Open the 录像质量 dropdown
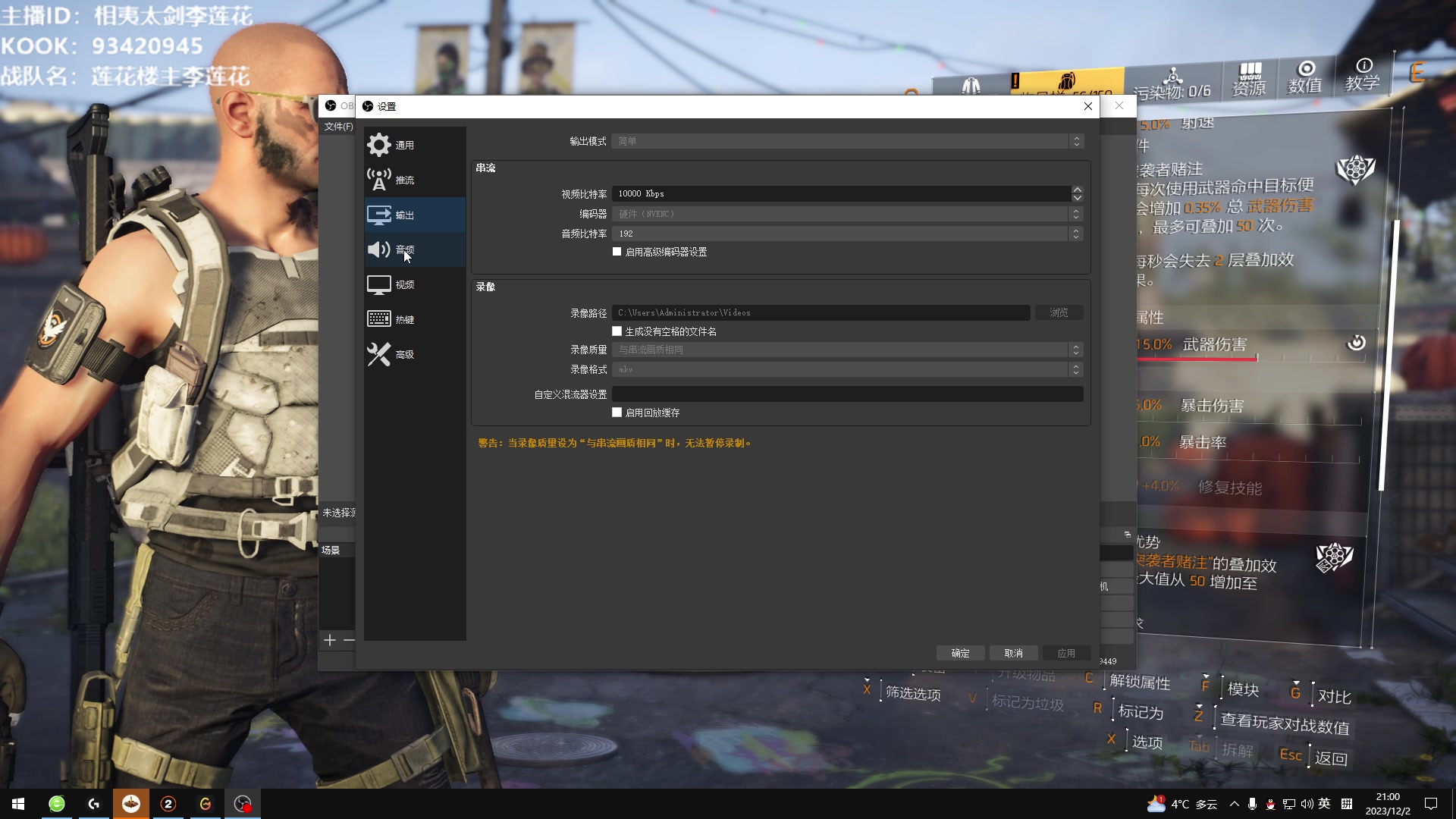The height and width of the screenshot is (819, 1456). coord(848,350)
